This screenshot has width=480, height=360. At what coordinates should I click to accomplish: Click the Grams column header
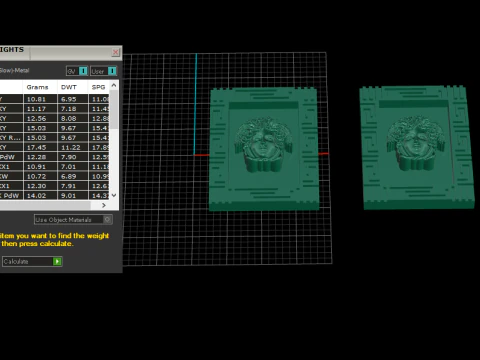(37, 87)
